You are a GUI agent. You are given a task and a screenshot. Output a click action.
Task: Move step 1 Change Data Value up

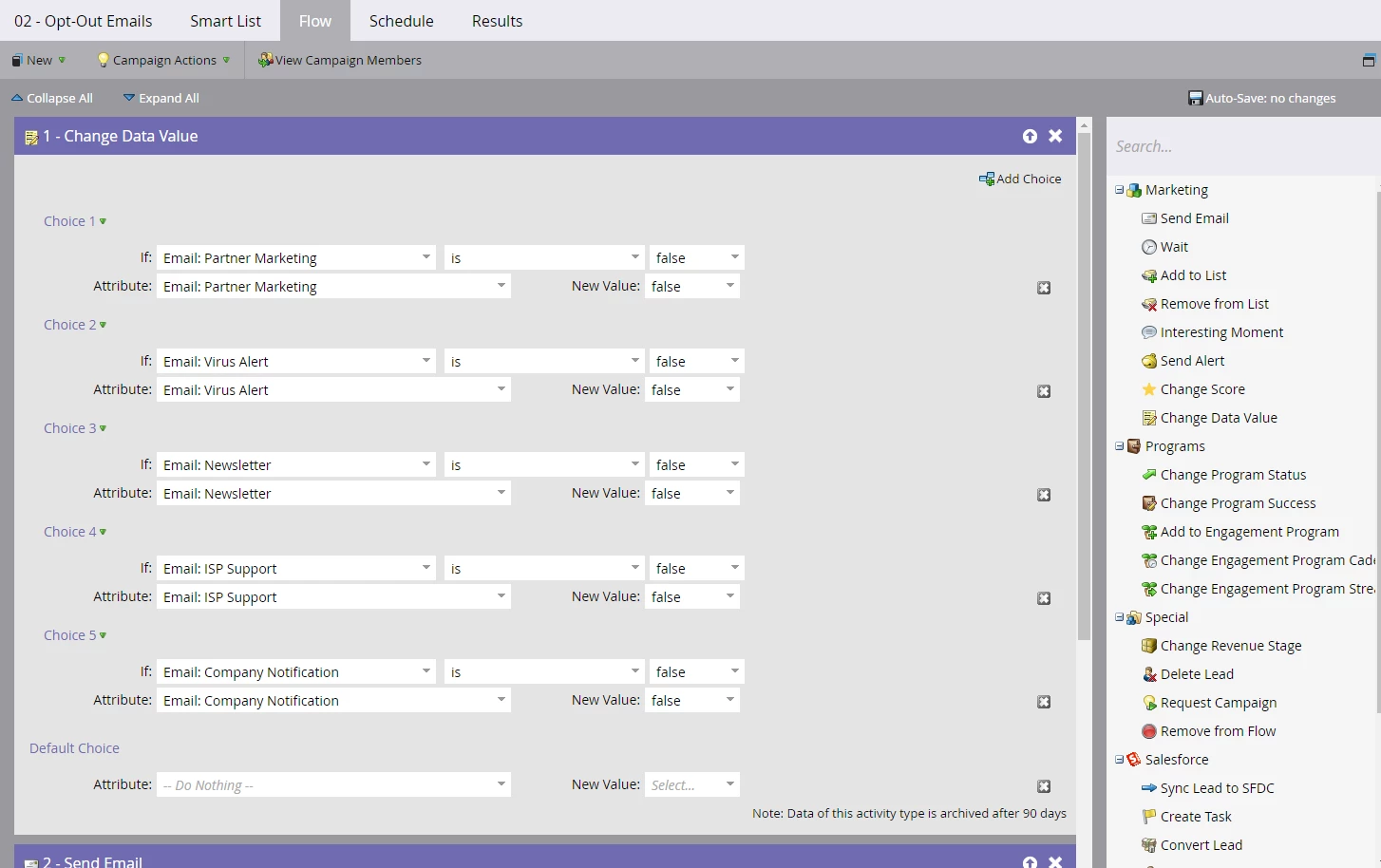click(1030, 136)
